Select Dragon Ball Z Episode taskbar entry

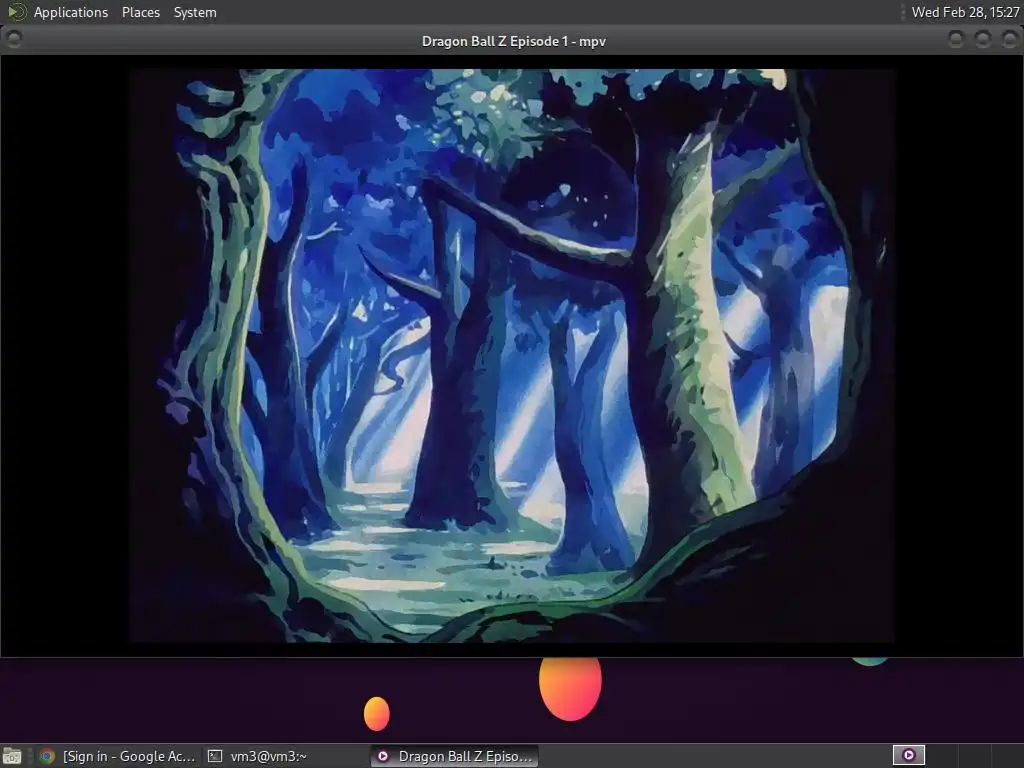[455, 756]
